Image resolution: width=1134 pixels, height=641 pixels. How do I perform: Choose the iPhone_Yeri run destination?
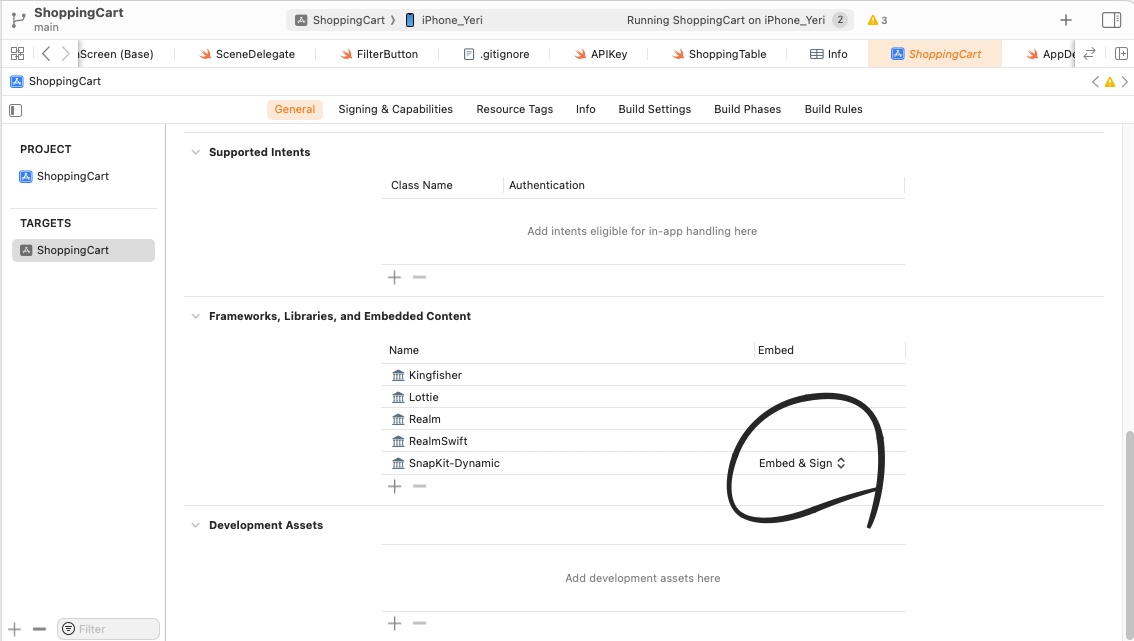coord(443,20)
